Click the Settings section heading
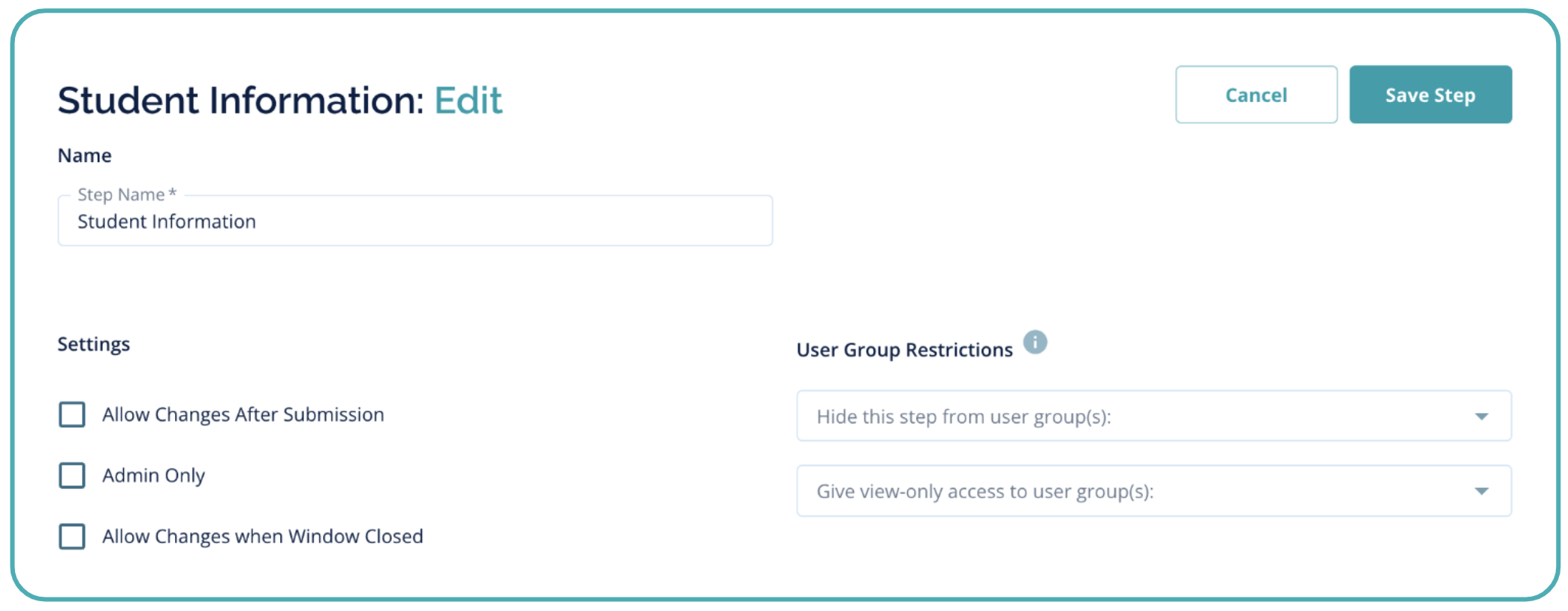The width and height of the screenshot is (1568, 611). pyautogui.click(x=93, y=343)
